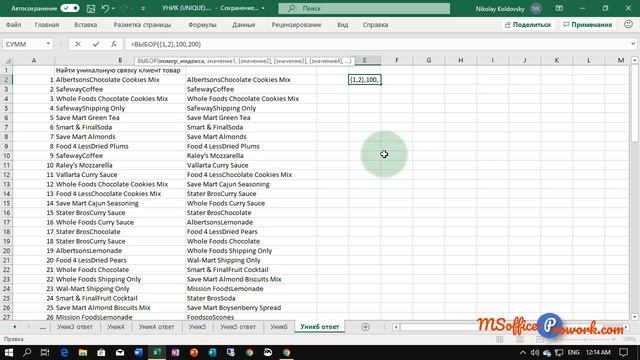Switch to the Уник3 ответ sheet
Viewport: 640px width, 360px height.
click(x=75, y=327)
